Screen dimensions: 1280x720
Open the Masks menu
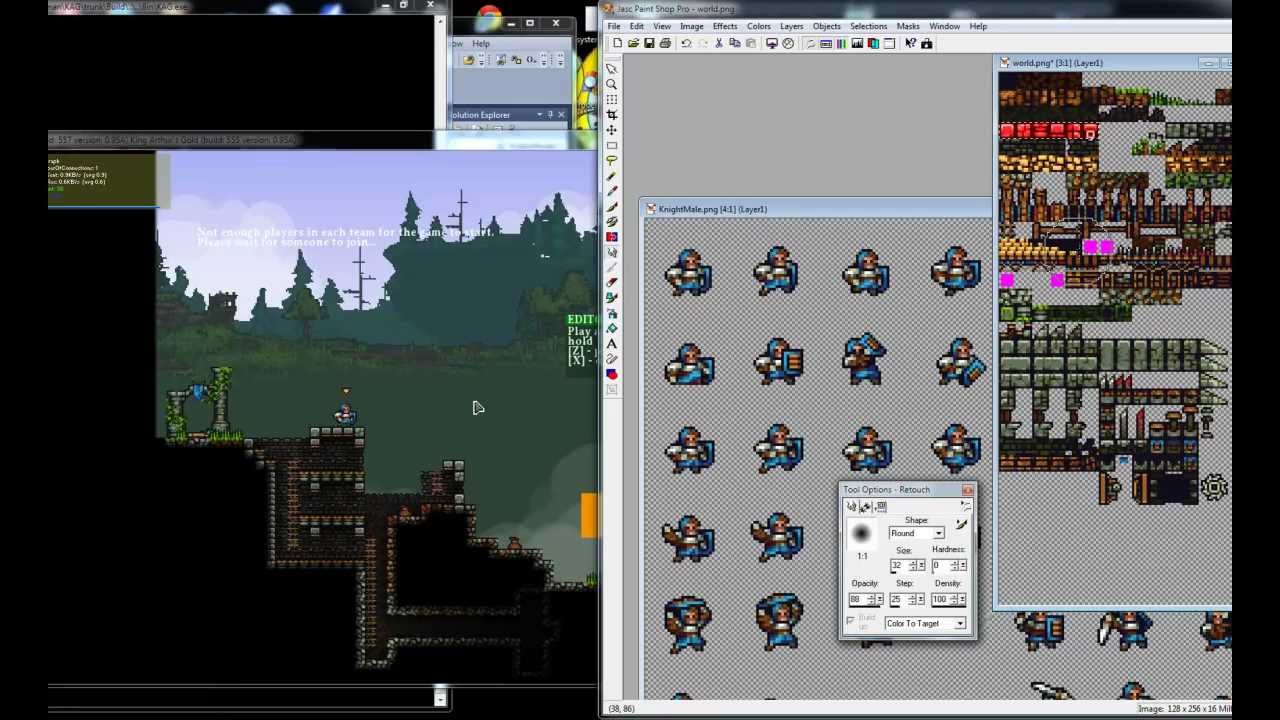908,26
